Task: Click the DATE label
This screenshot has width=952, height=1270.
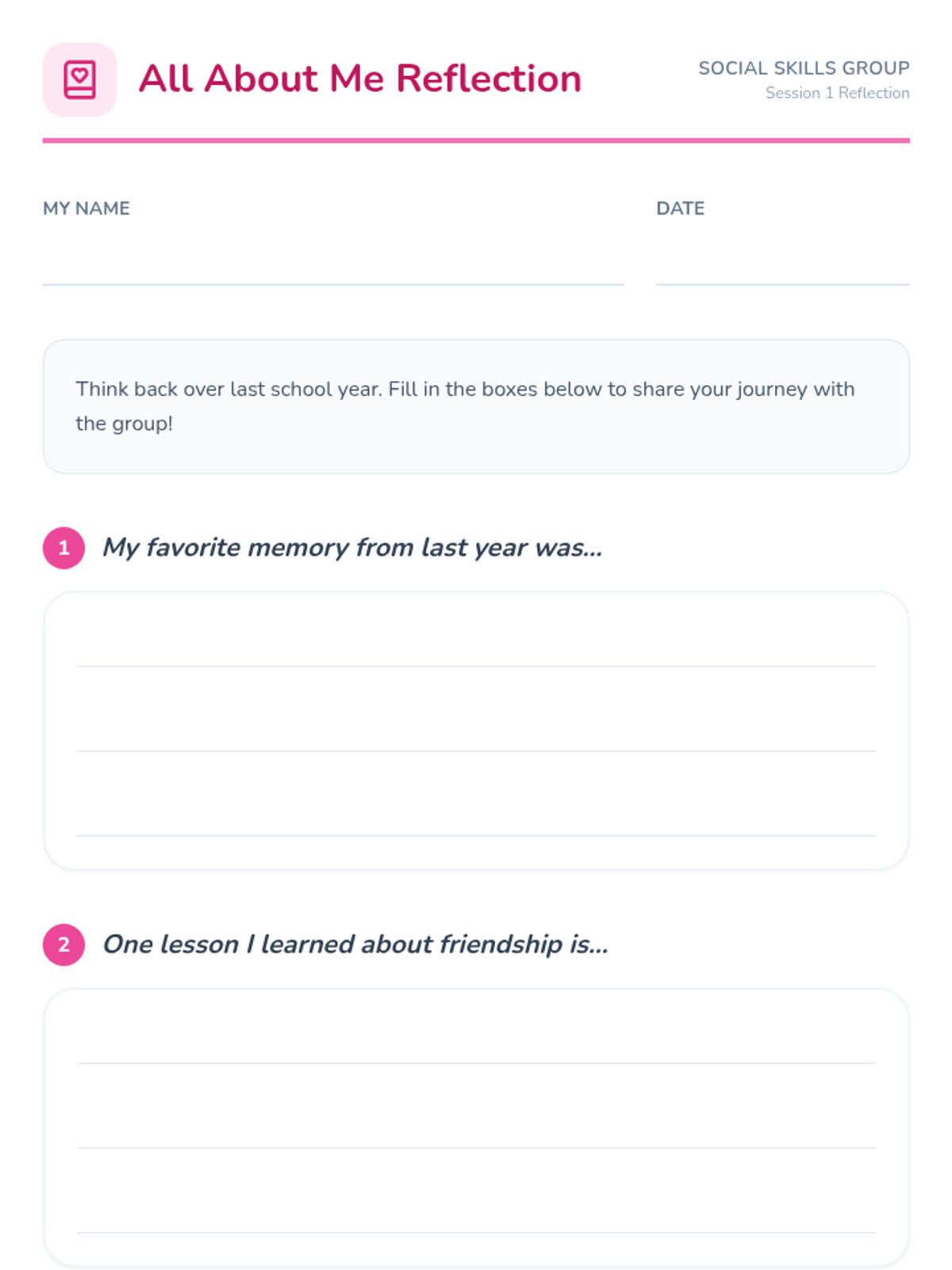Action: pyautogui.click(x=680, y=208)
